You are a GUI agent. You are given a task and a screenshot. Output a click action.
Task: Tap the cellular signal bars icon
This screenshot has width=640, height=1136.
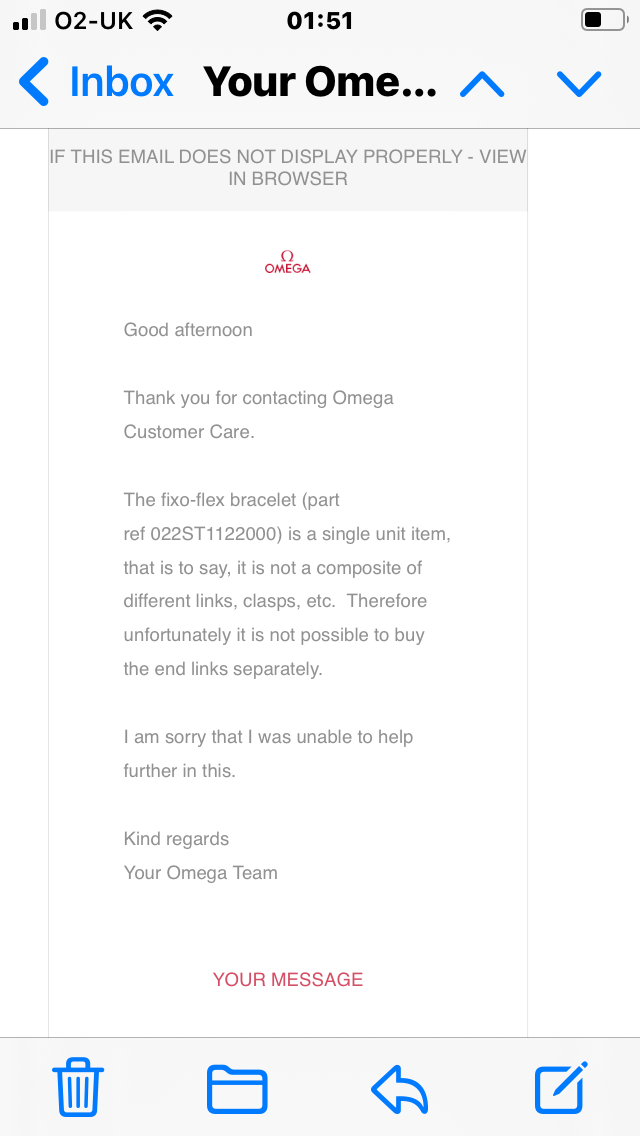(x=29, y=20)
